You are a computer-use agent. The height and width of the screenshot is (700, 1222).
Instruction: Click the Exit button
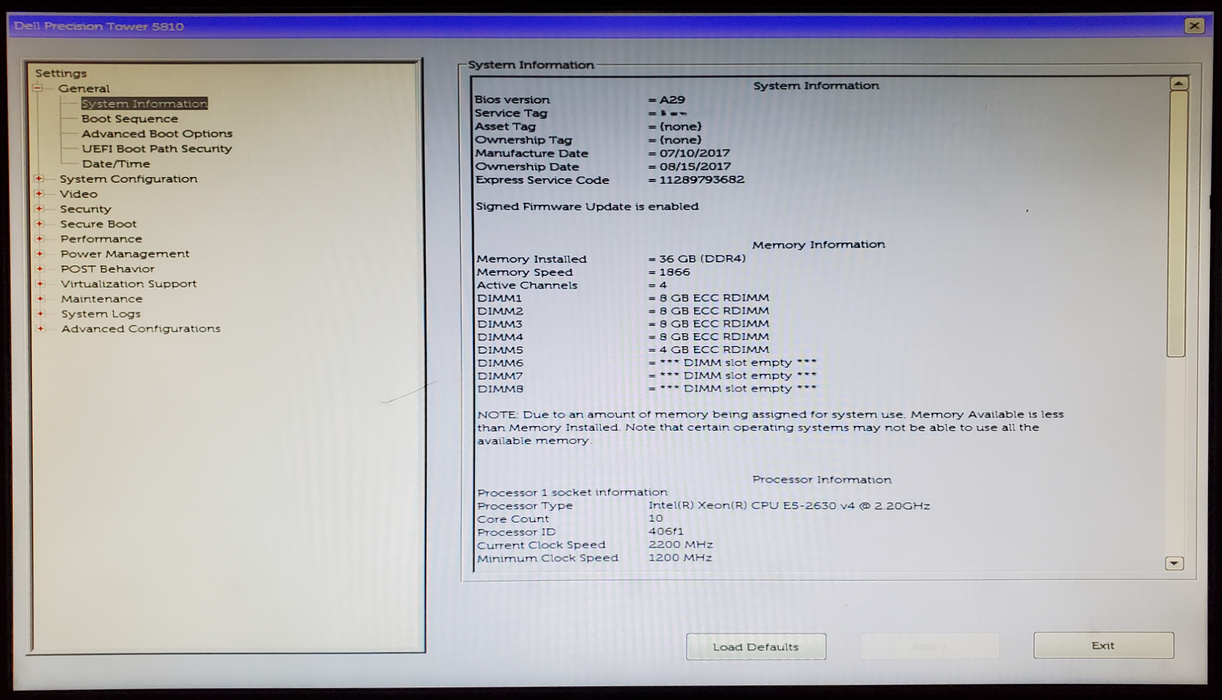click(x=1103, y=646)
